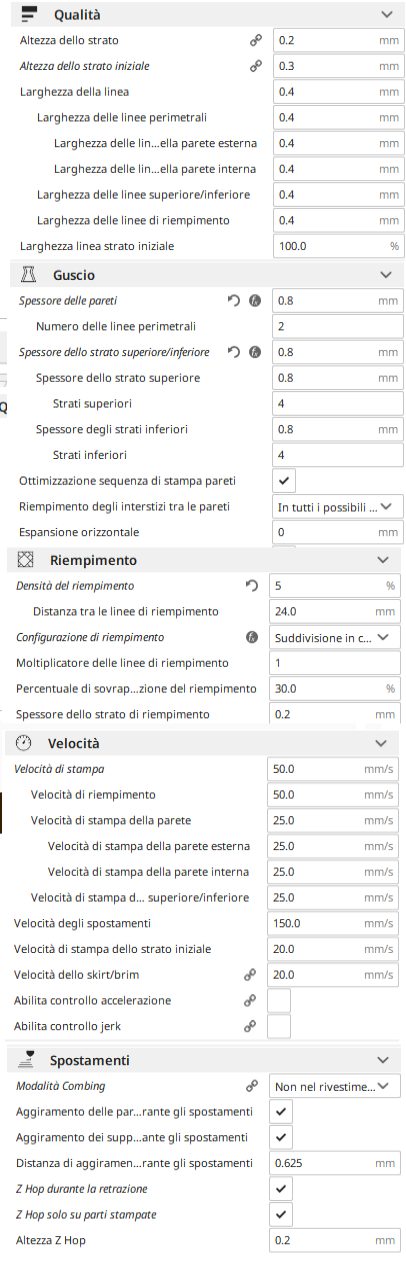406x1270 pixels.
Task: Reset Densità del riempimento with revert arrow
Action: [x=251, y=585]
